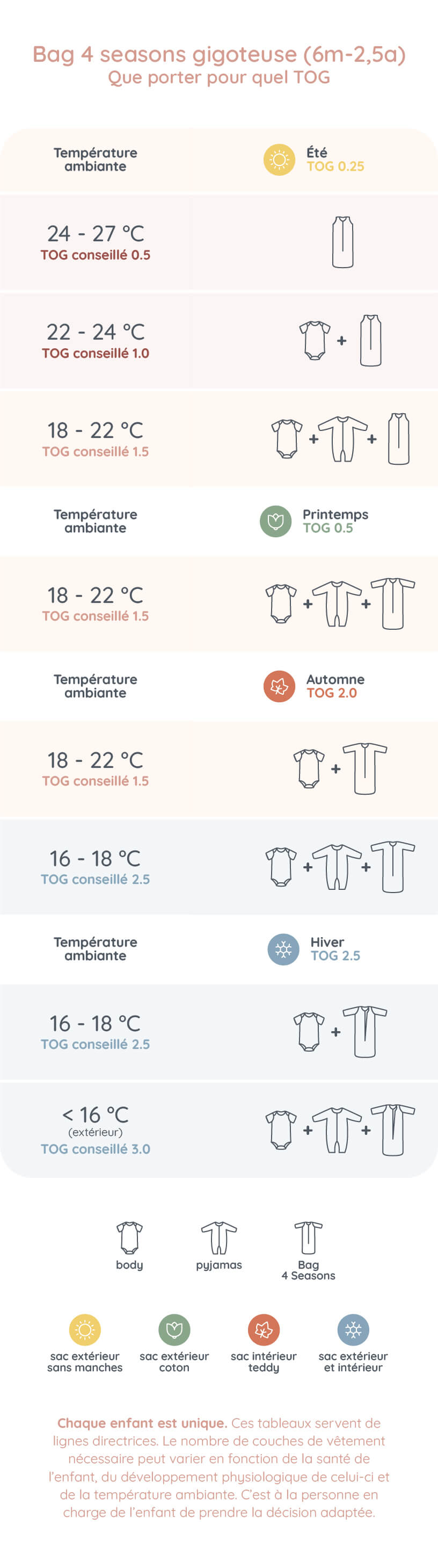
Task: Click the TOG 2.0 Automne label
Action: (x=332, y=693)
